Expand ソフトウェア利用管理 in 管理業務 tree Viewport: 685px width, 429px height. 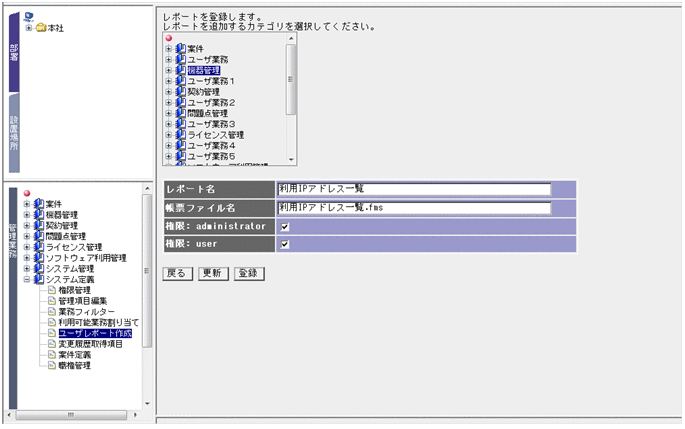pyautogui.click(x=27, y=258)
